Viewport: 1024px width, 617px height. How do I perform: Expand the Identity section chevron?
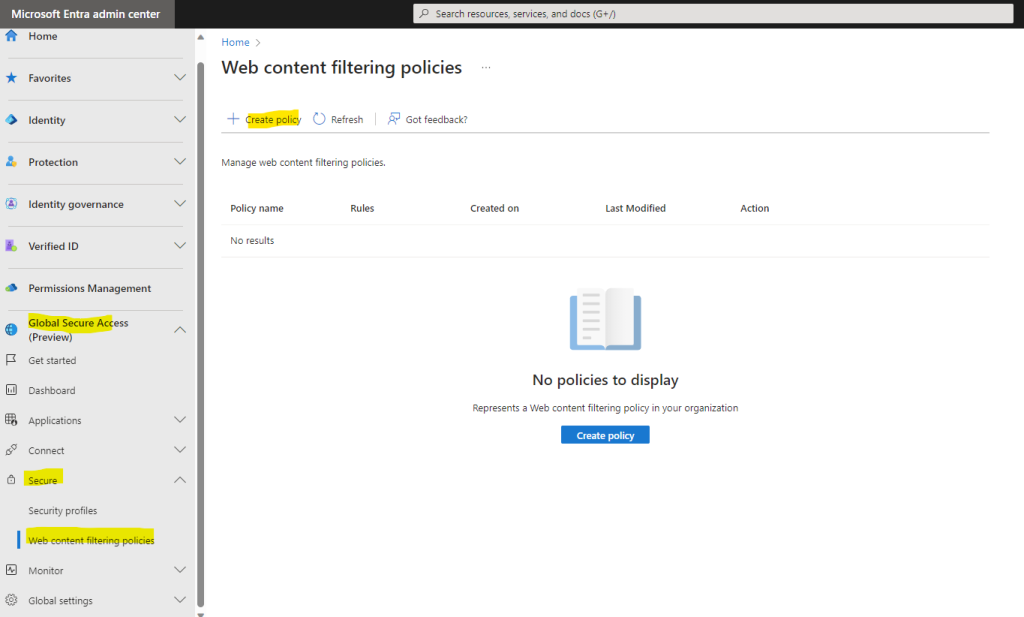coord(180,119)
